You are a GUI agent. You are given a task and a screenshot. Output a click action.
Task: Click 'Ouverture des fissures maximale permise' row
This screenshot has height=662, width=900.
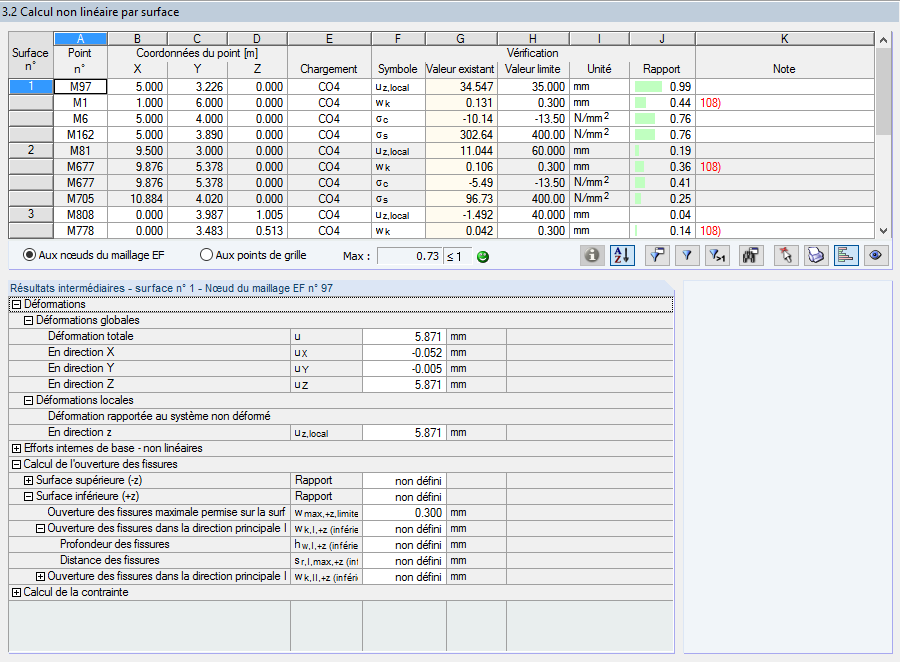[341, 513]
